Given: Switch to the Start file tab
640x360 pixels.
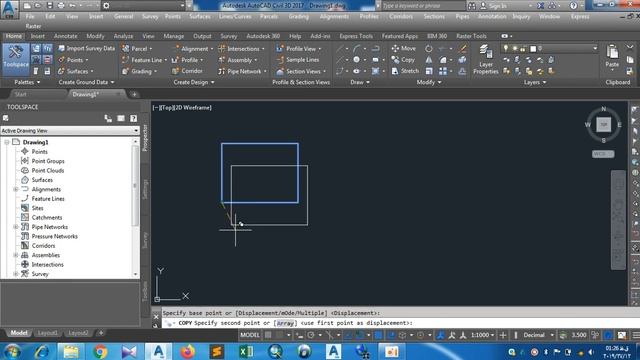Looking at the screenshot, I should (20, 94).
